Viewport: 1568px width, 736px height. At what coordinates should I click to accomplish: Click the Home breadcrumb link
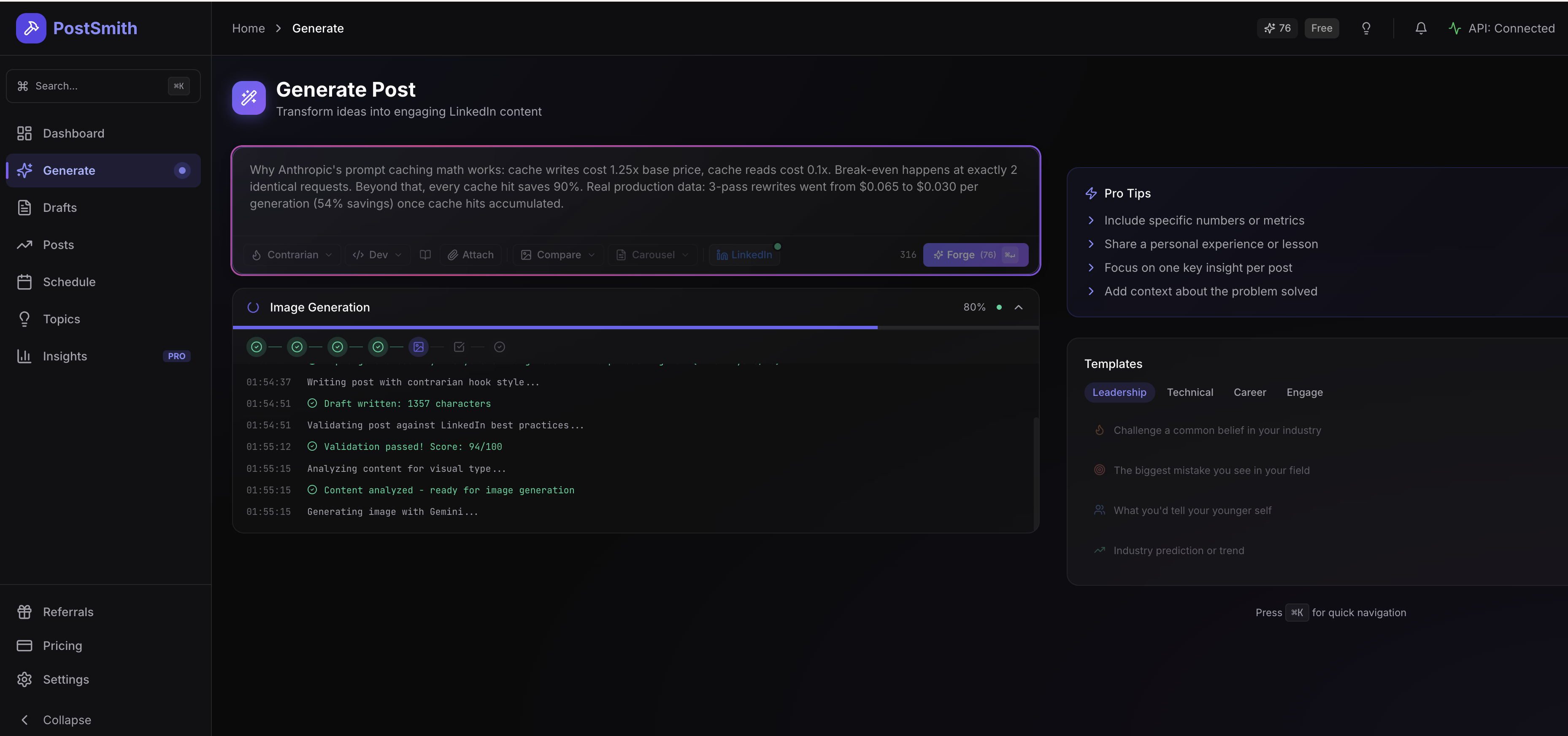click(249, 29)
